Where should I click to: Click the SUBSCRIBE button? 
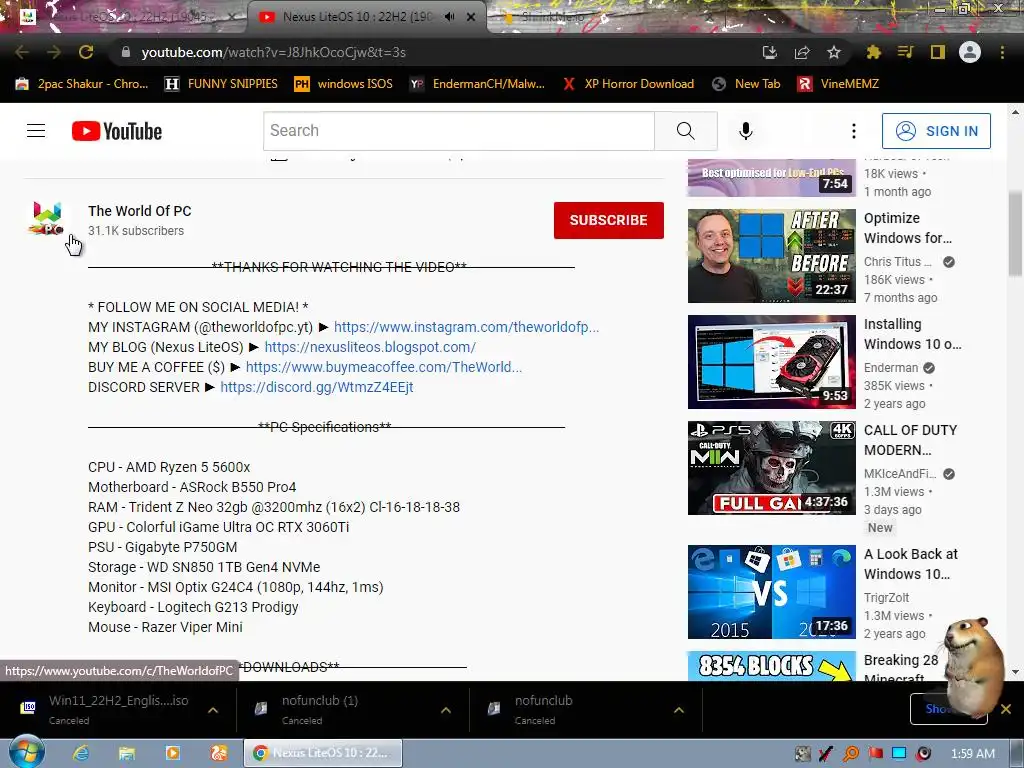pos(609,220)
